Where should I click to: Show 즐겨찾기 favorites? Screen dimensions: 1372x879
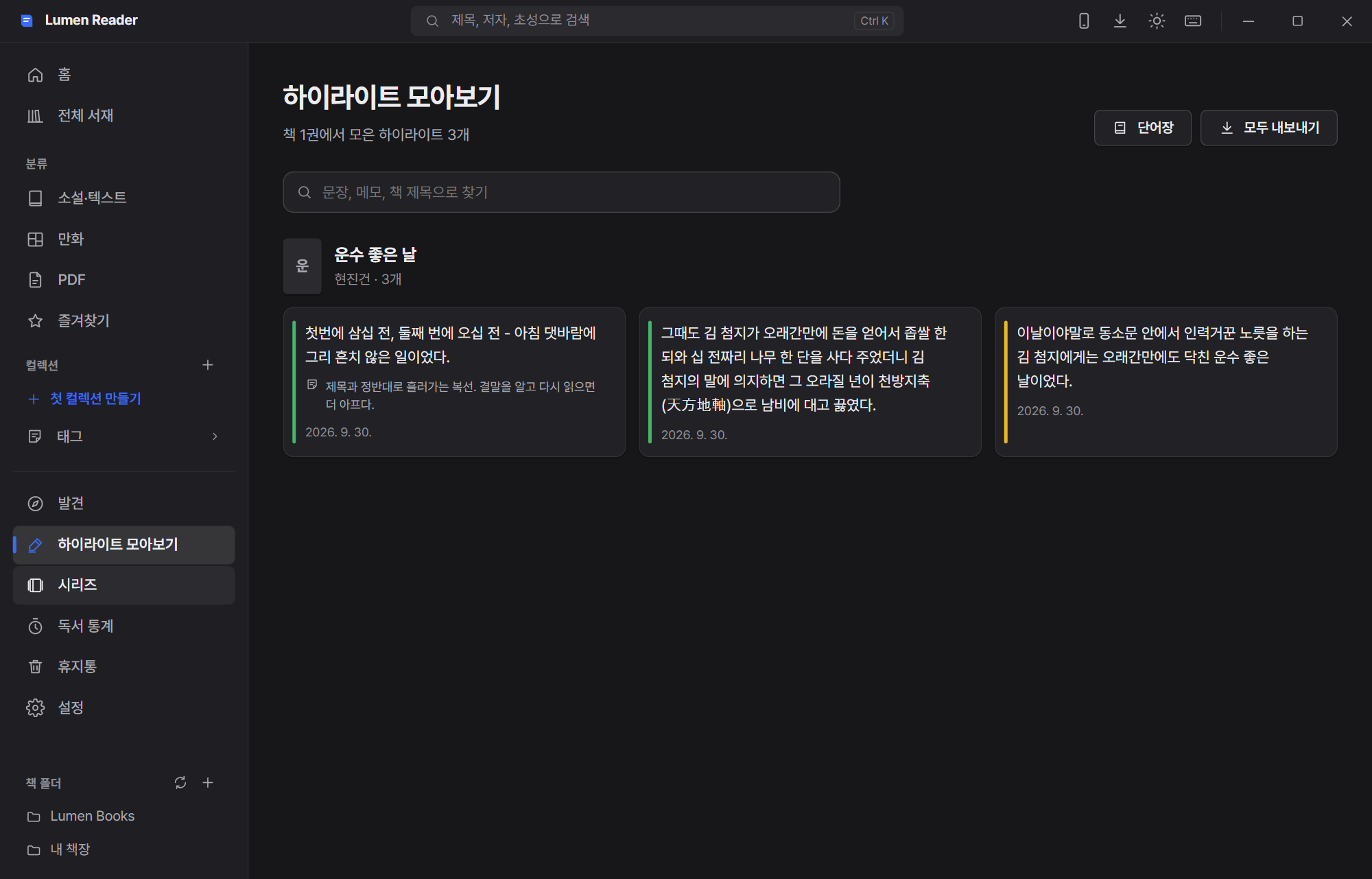[123, 321]
